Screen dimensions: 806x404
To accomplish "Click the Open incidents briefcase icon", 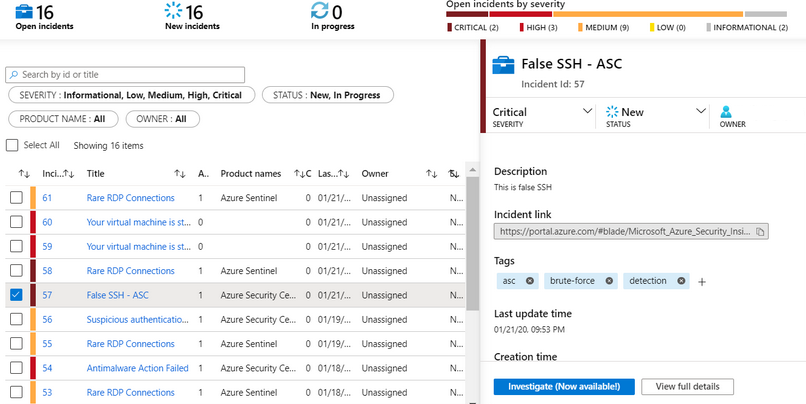I will pos(25,11).
